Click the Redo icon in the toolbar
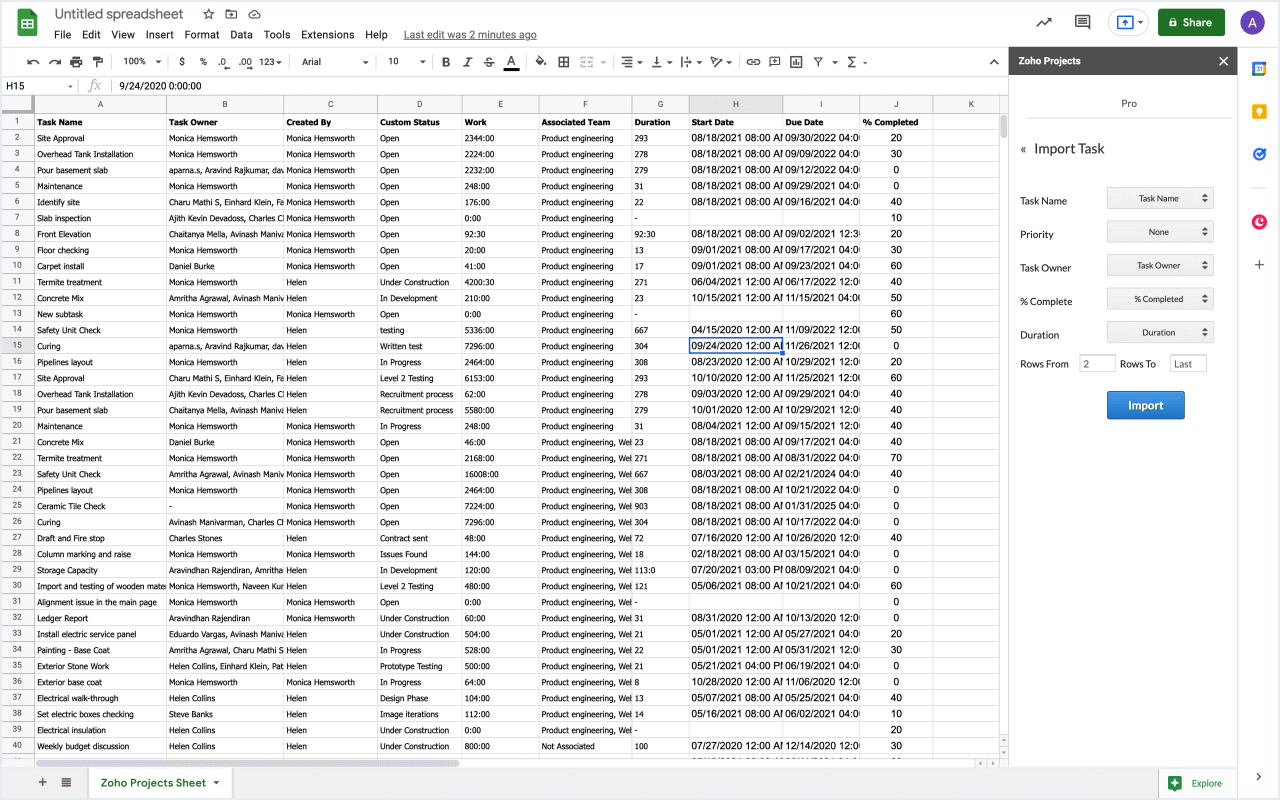 (55, 62)
